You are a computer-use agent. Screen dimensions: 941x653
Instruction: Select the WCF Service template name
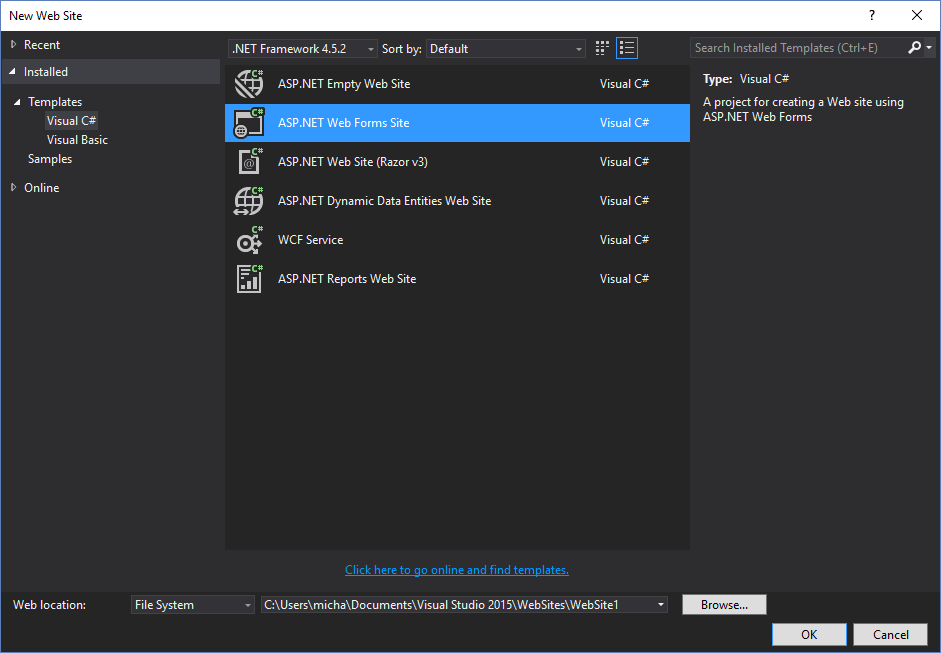tap(311, 239)
